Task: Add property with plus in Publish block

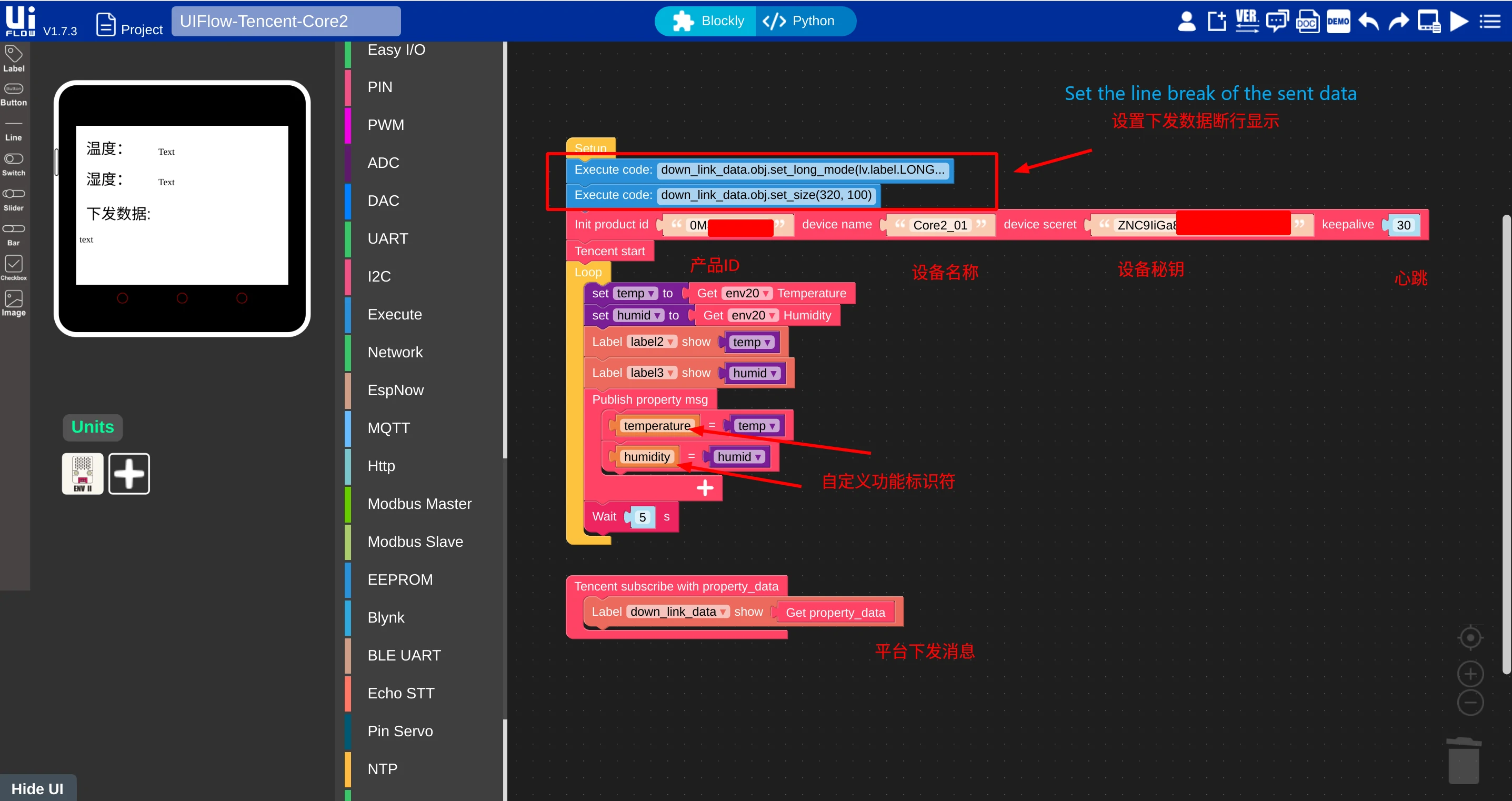Action: point(705,488)
